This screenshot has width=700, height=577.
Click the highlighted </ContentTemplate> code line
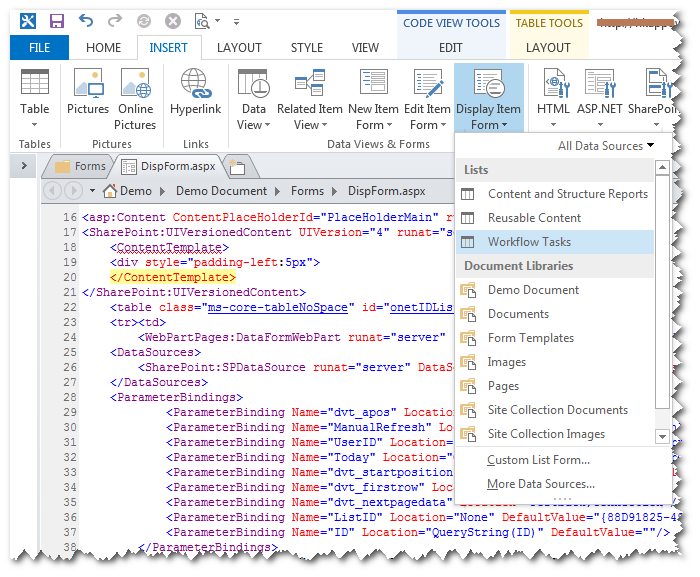coord(173,277)
